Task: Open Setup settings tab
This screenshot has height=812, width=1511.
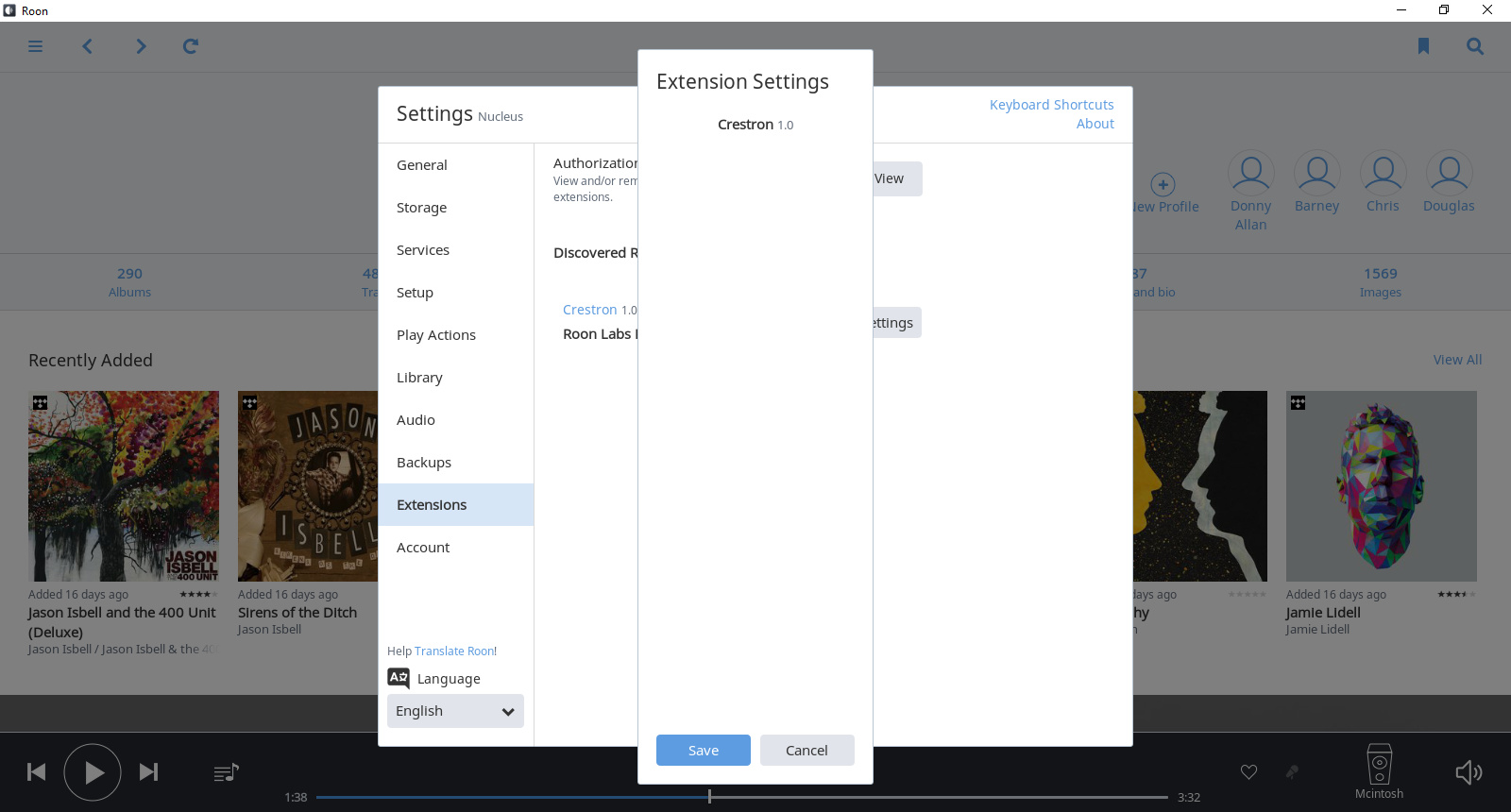Action: [456, 293]
